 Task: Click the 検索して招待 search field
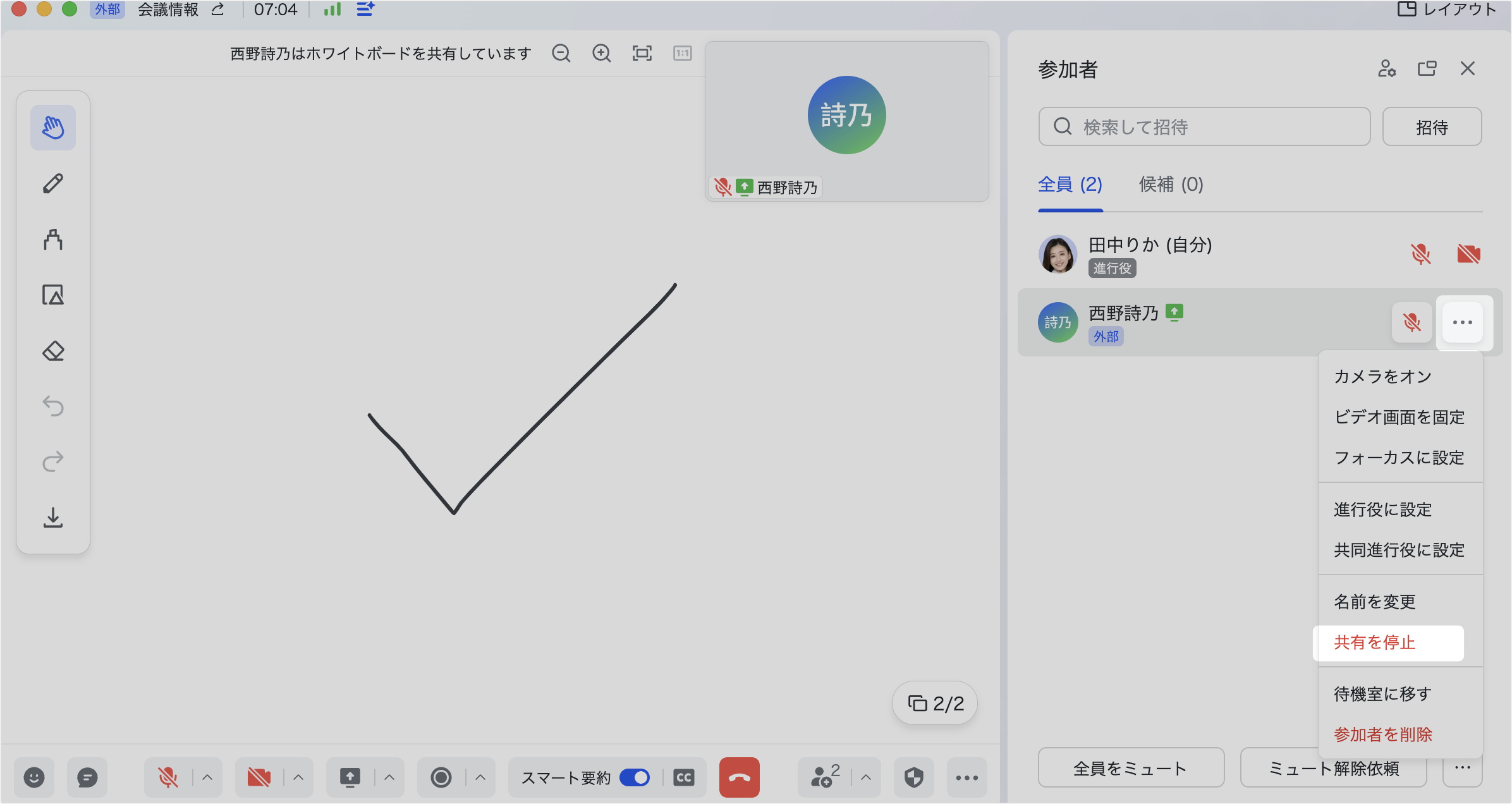pos(1204,127)
